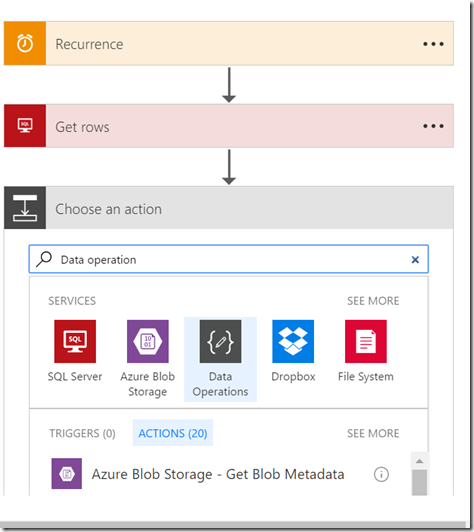This screenshot has width=474, height=532.
Task: Click the Dropbox label
Action: (x=293, y=377)
